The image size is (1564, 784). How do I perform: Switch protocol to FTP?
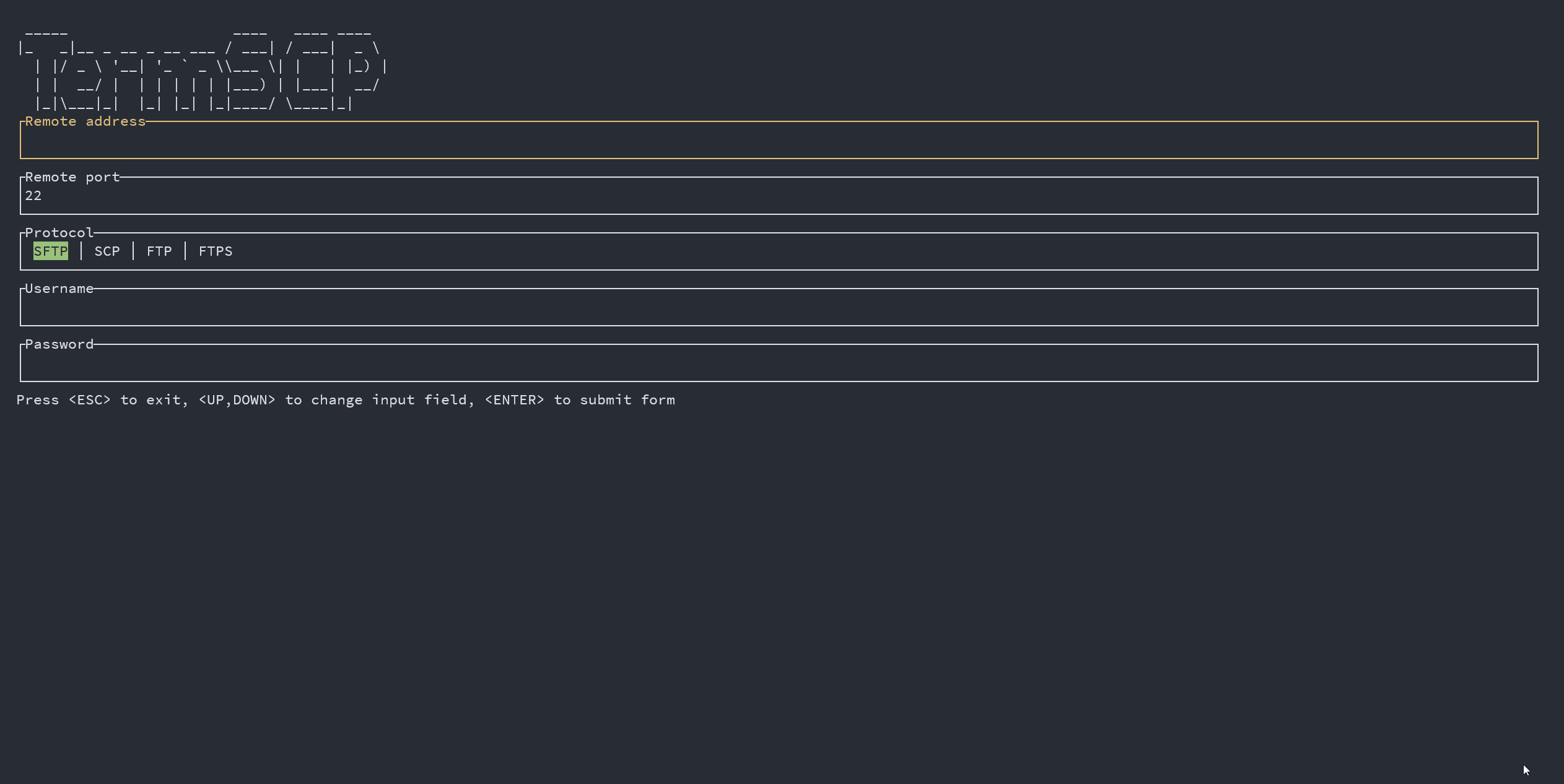pos(159,251)
